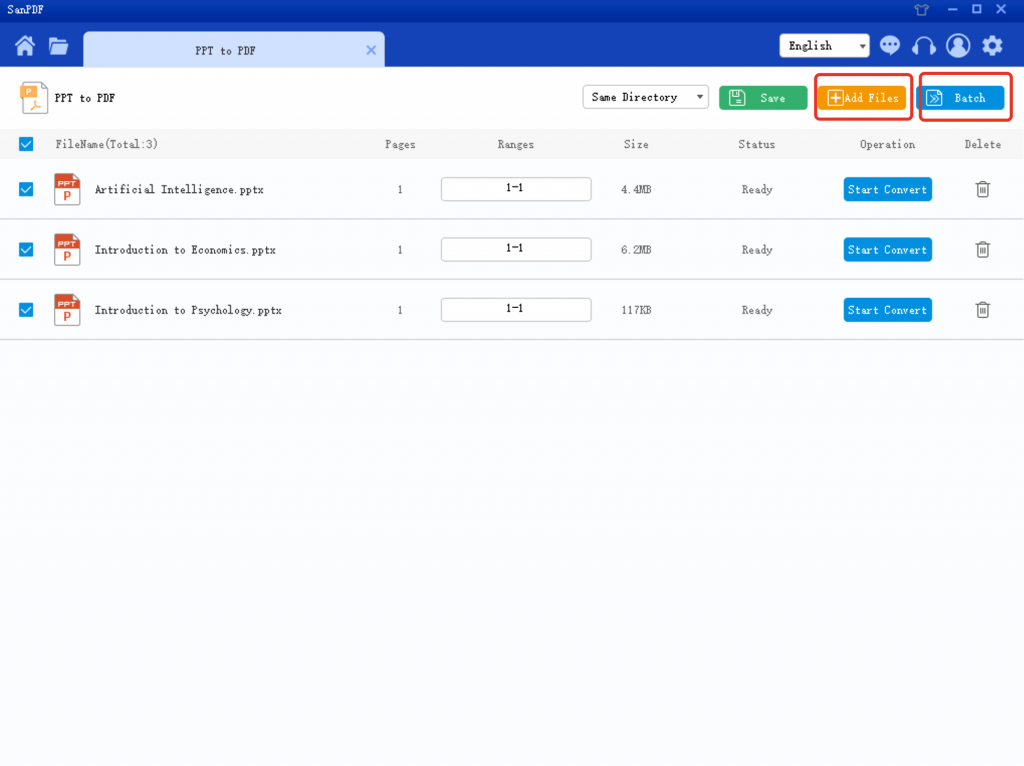1024x766 pixels.
Task: Click the 6.2MB size value
Action: click(636, 249)
